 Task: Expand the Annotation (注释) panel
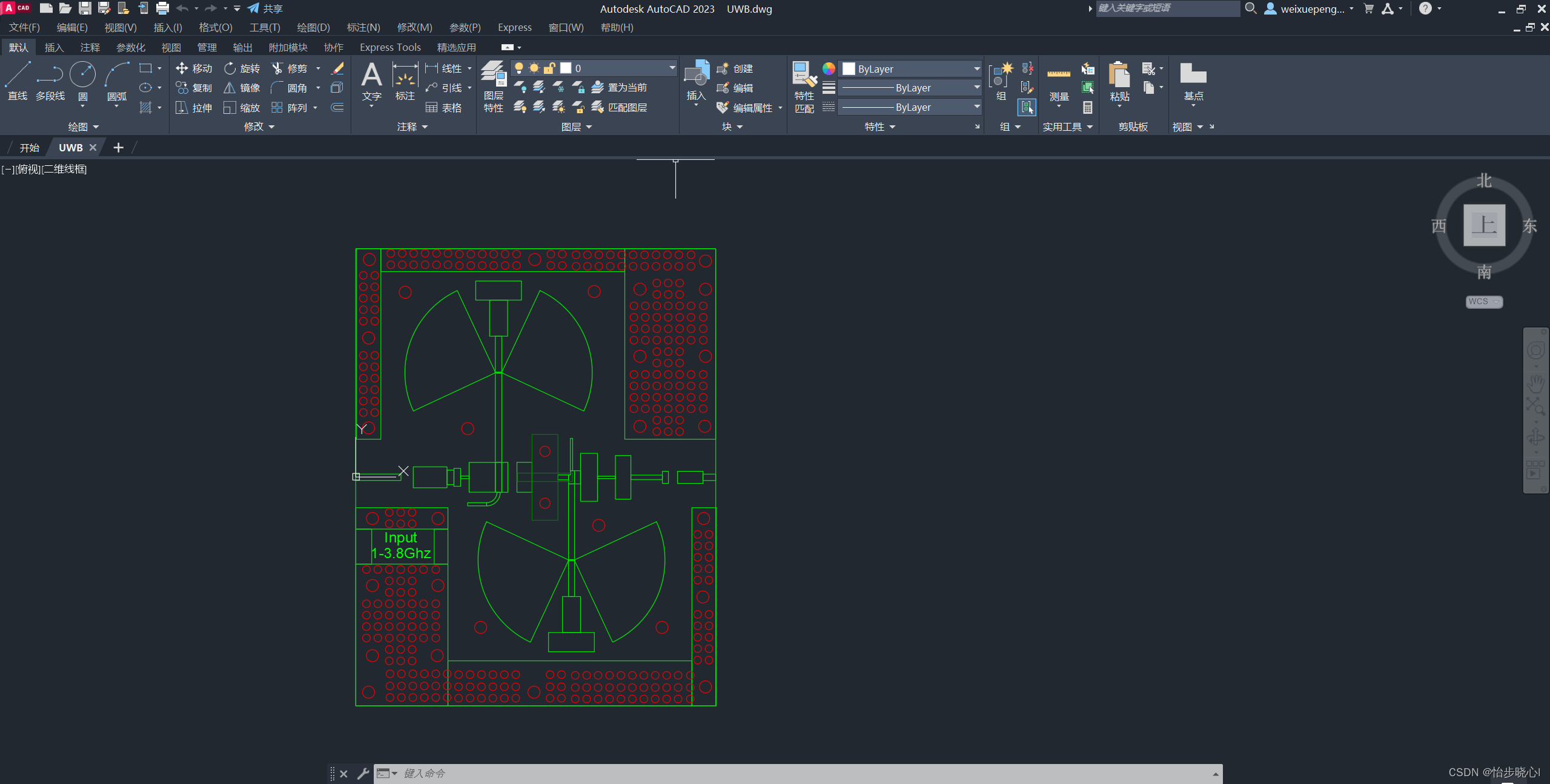tap(412, 127)
